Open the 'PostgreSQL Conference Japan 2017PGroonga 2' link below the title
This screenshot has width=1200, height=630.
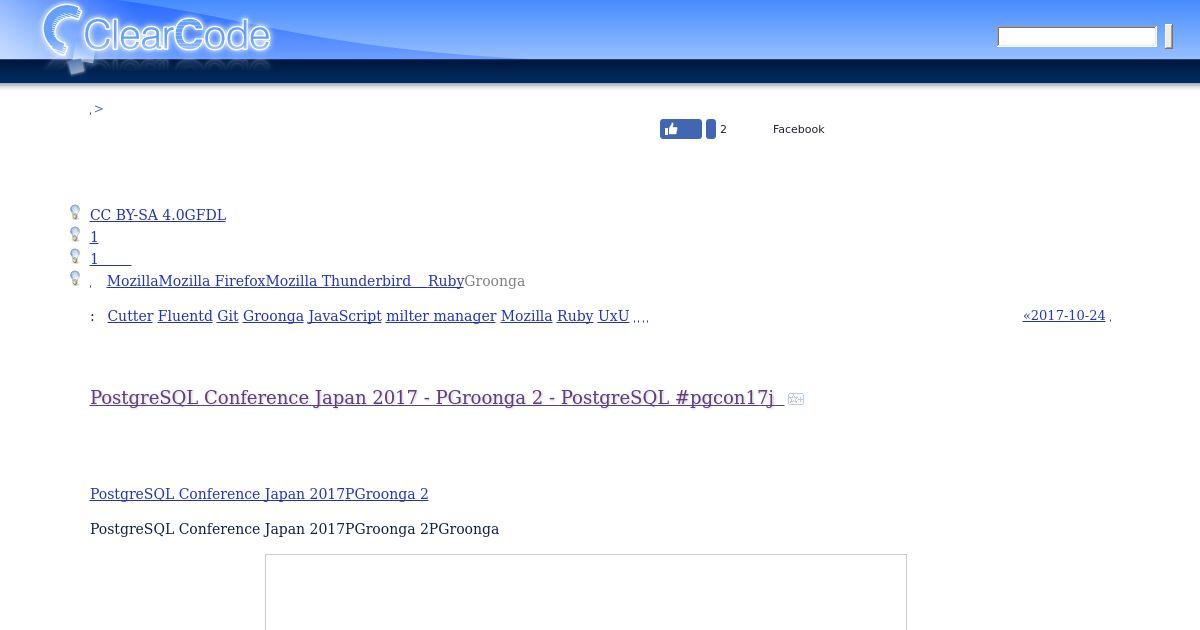(x=259, y=494)
